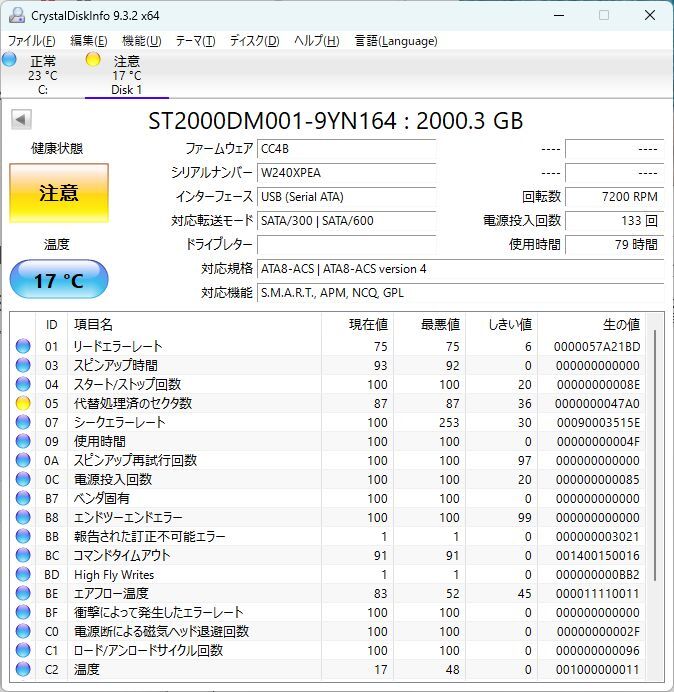Click status orb for BB 報告された訂正不可能エラー
Image resolution: width=674 pixels, height=692 pixels.
tap(23, 536)
